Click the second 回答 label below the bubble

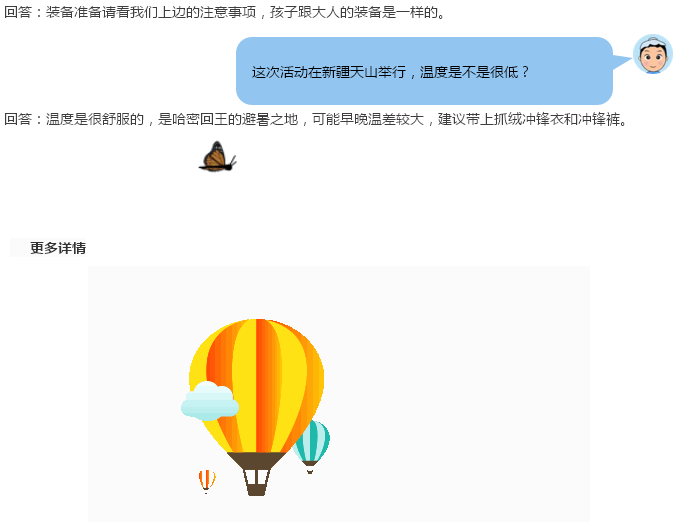click(18, 119)
